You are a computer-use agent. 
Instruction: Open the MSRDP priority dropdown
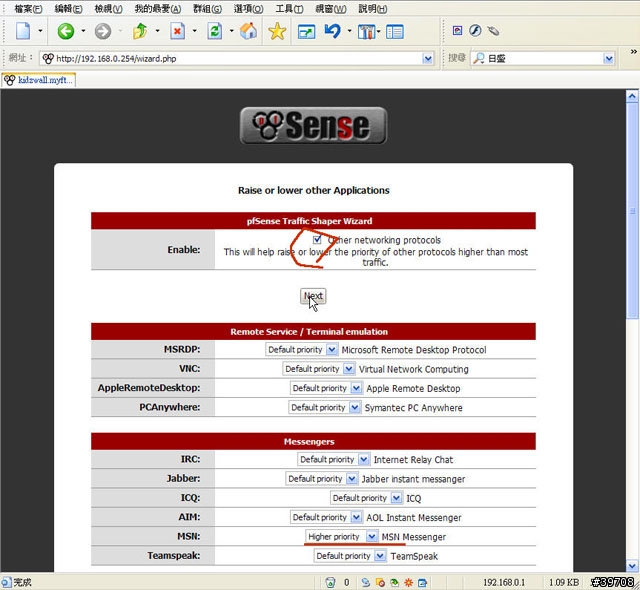click(302, 349)
